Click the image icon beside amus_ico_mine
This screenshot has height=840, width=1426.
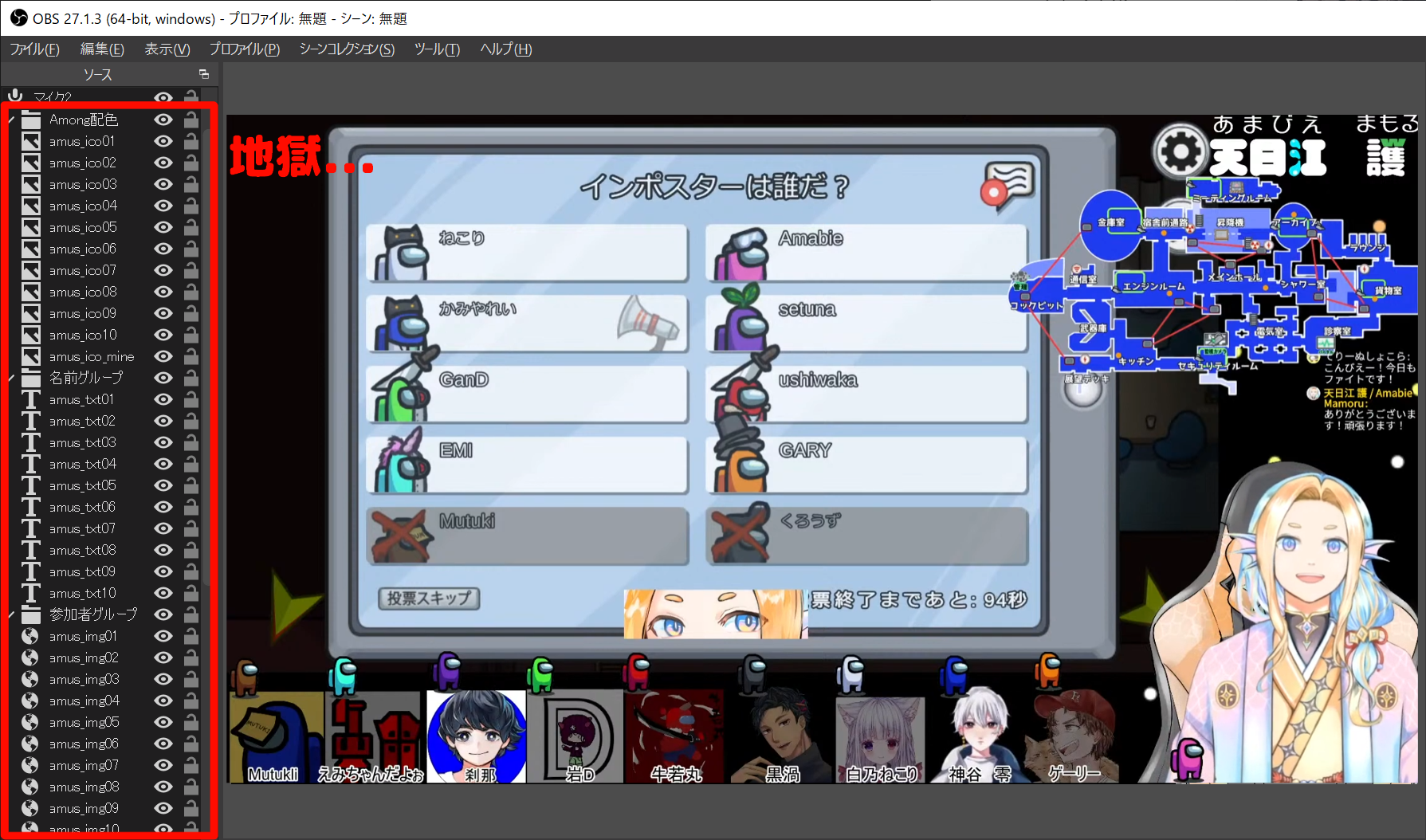[30, 356]
